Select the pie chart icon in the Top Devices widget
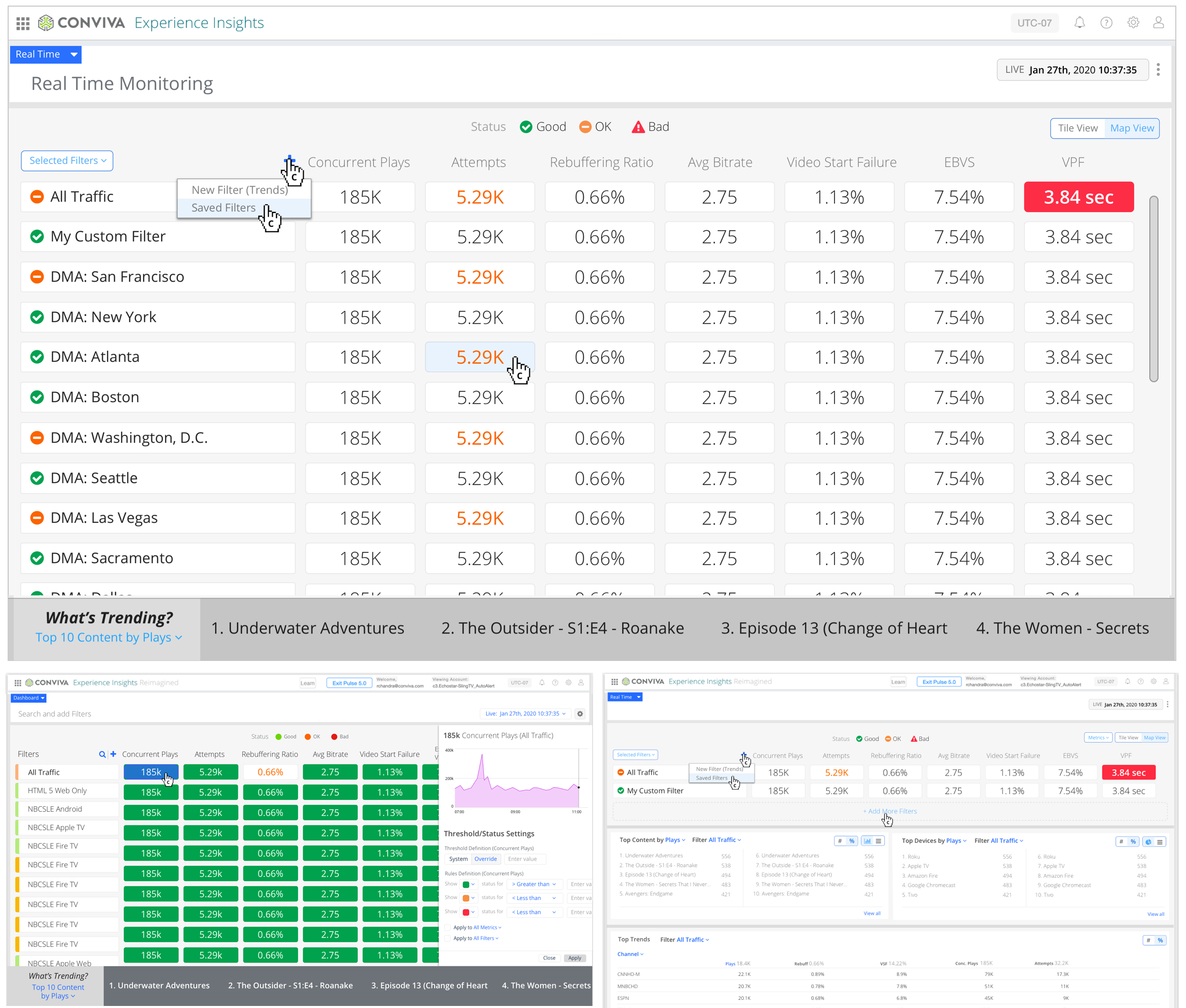 (x=1148, y=842)
